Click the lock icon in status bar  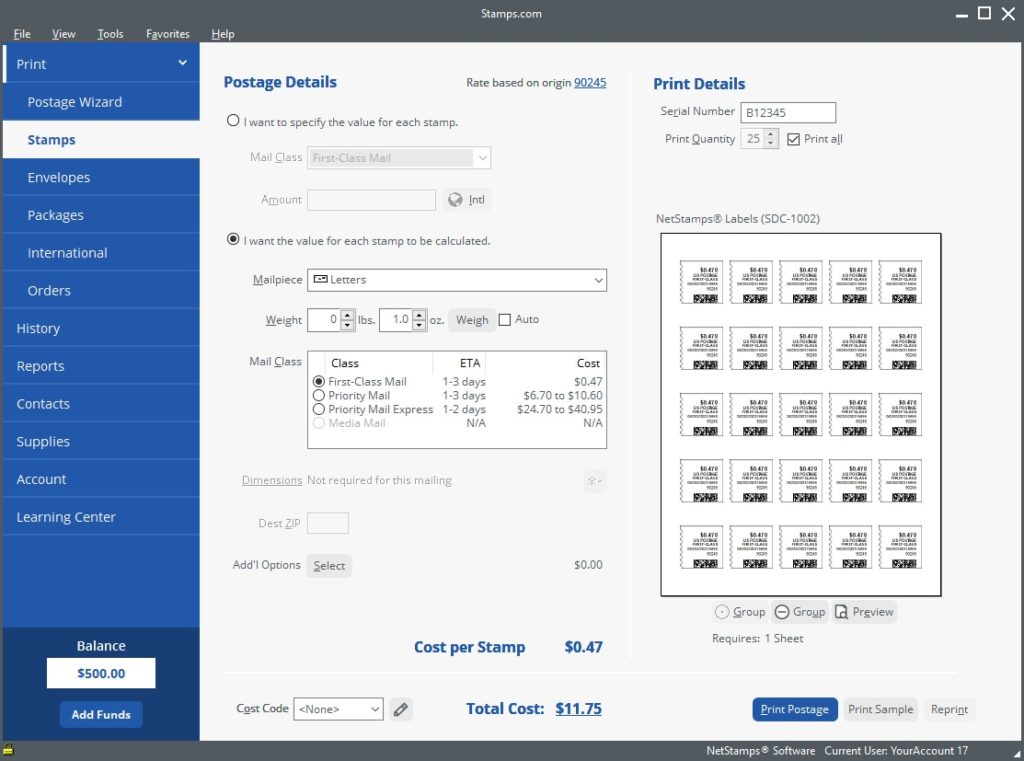pos(8,750)
